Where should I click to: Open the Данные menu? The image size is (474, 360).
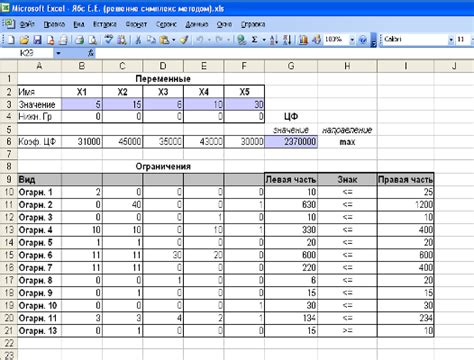pos(197,24)
